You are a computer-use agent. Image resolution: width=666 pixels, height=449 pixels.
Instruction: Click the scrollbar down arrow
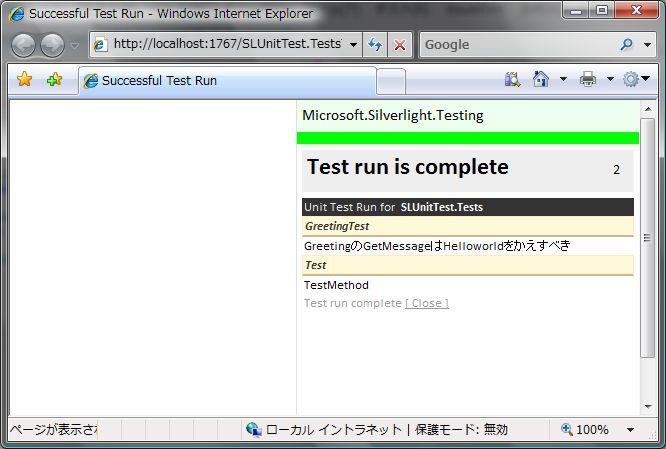648,407
